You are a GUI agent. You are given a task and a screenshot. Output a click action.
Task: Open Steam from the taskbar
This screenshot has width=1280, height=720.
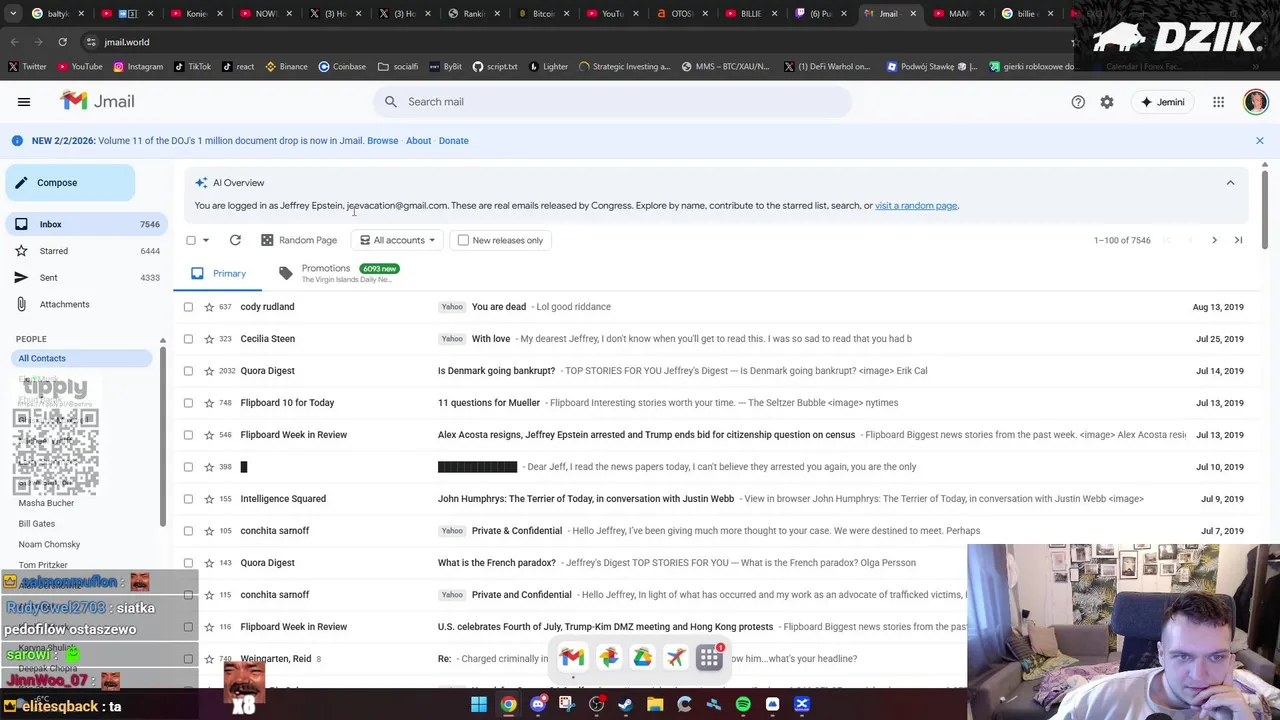click(626, 704)
